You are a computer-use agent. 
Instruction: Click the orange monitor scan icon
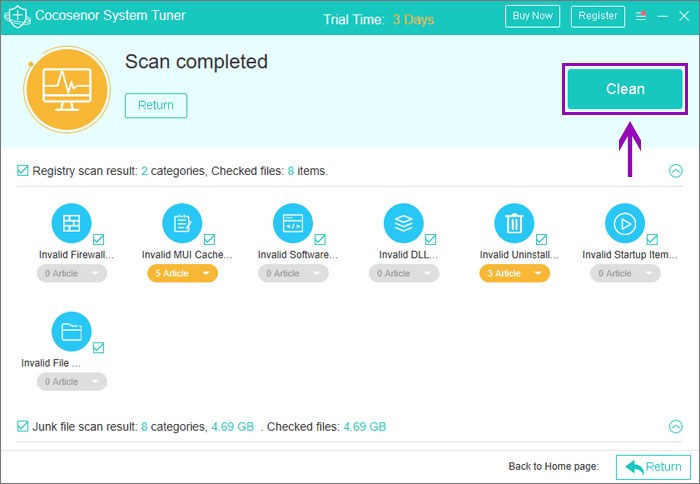67,89
